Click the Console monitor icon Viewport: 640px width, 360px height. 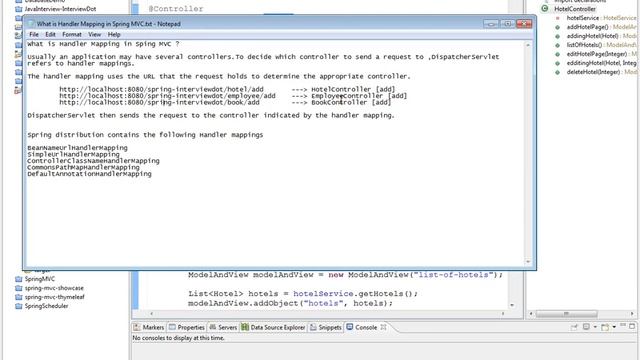[350, 327]
